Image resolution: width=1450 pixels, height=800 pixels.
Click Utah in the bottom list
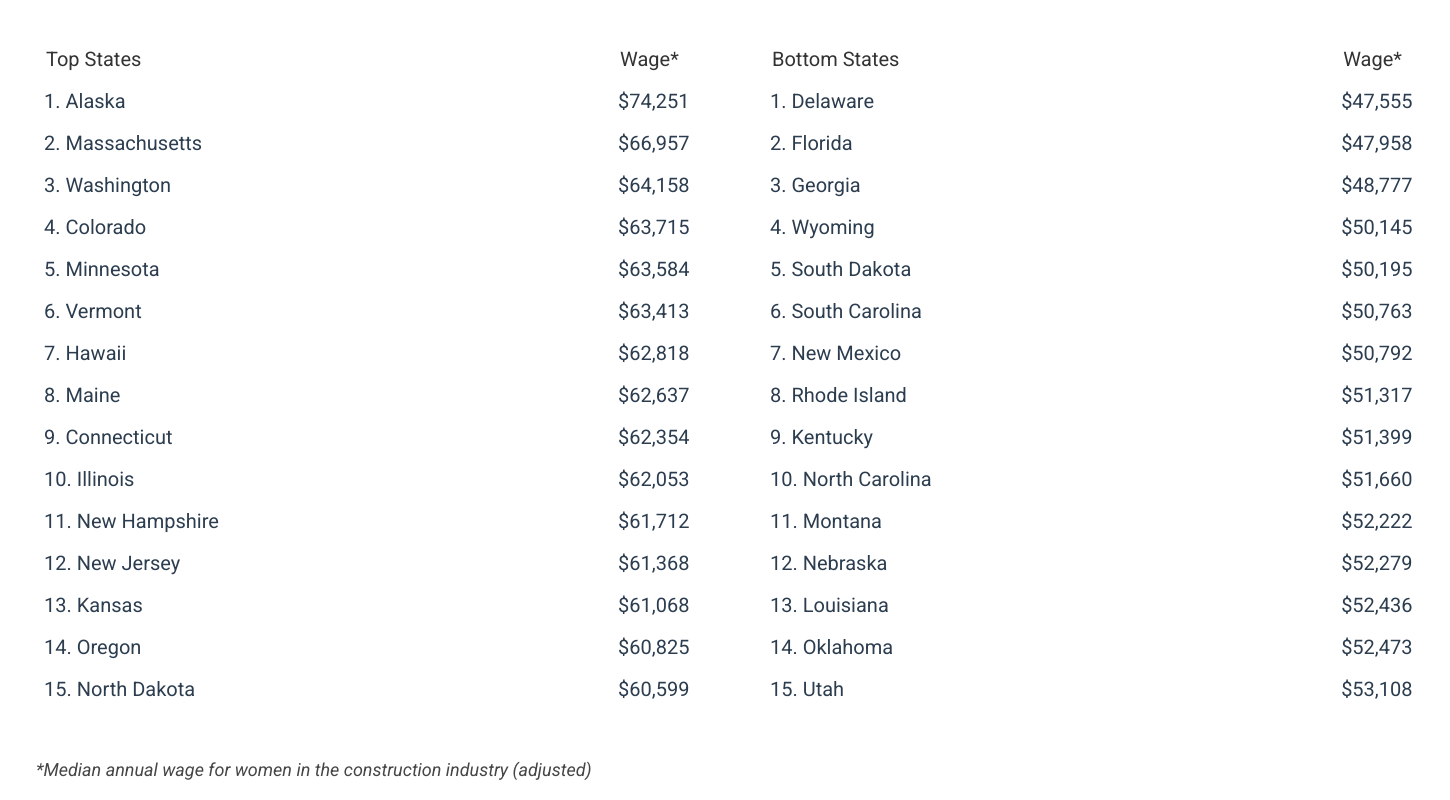(x=807, y=689)
